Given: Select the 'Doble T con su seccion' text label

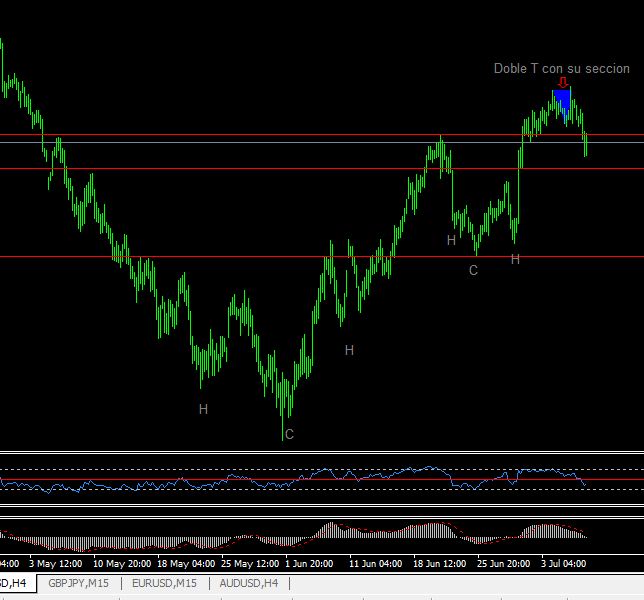Looking at the screenshot, I should (561, 69).
